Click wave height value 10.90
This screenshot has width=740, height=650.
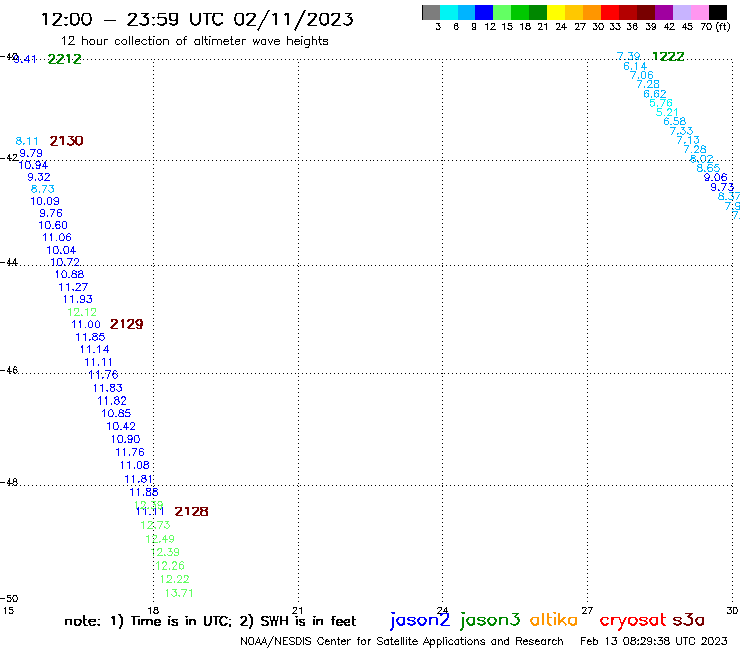click(x=126, y=439)
